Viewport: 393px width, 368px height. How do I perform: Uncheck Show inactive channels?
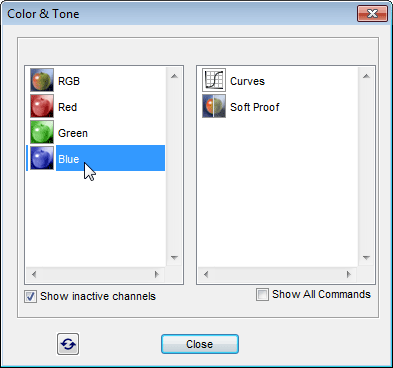(x=31, y=296)
